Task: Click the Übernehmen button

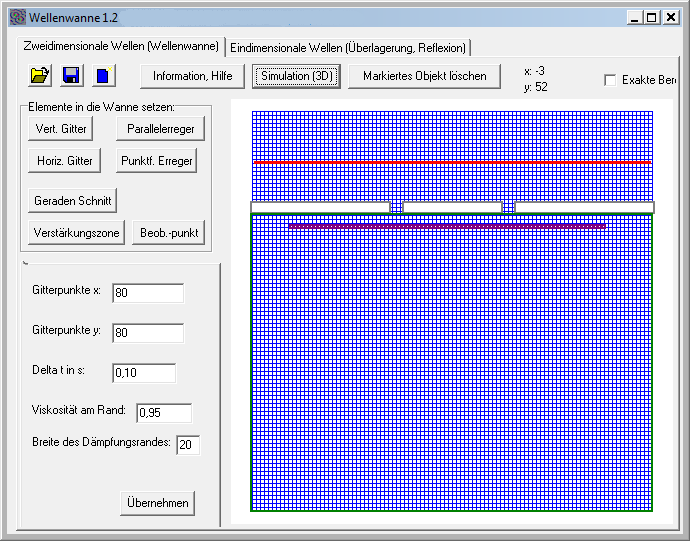Action: click(x=158, y=502)
